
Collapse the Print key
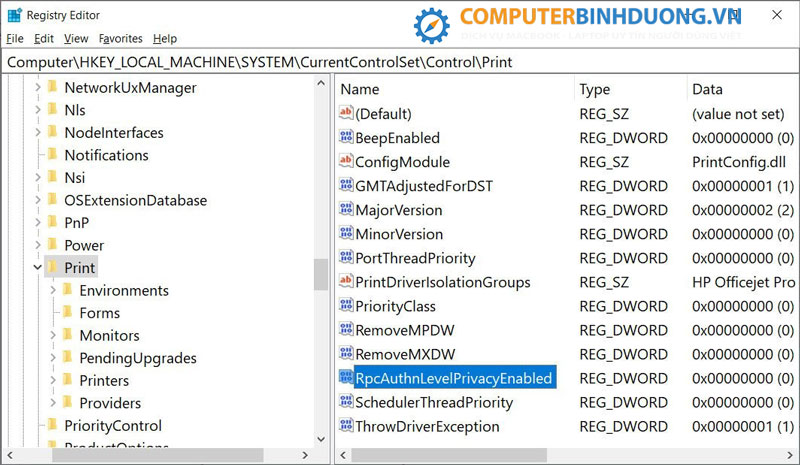pos(38,267)
